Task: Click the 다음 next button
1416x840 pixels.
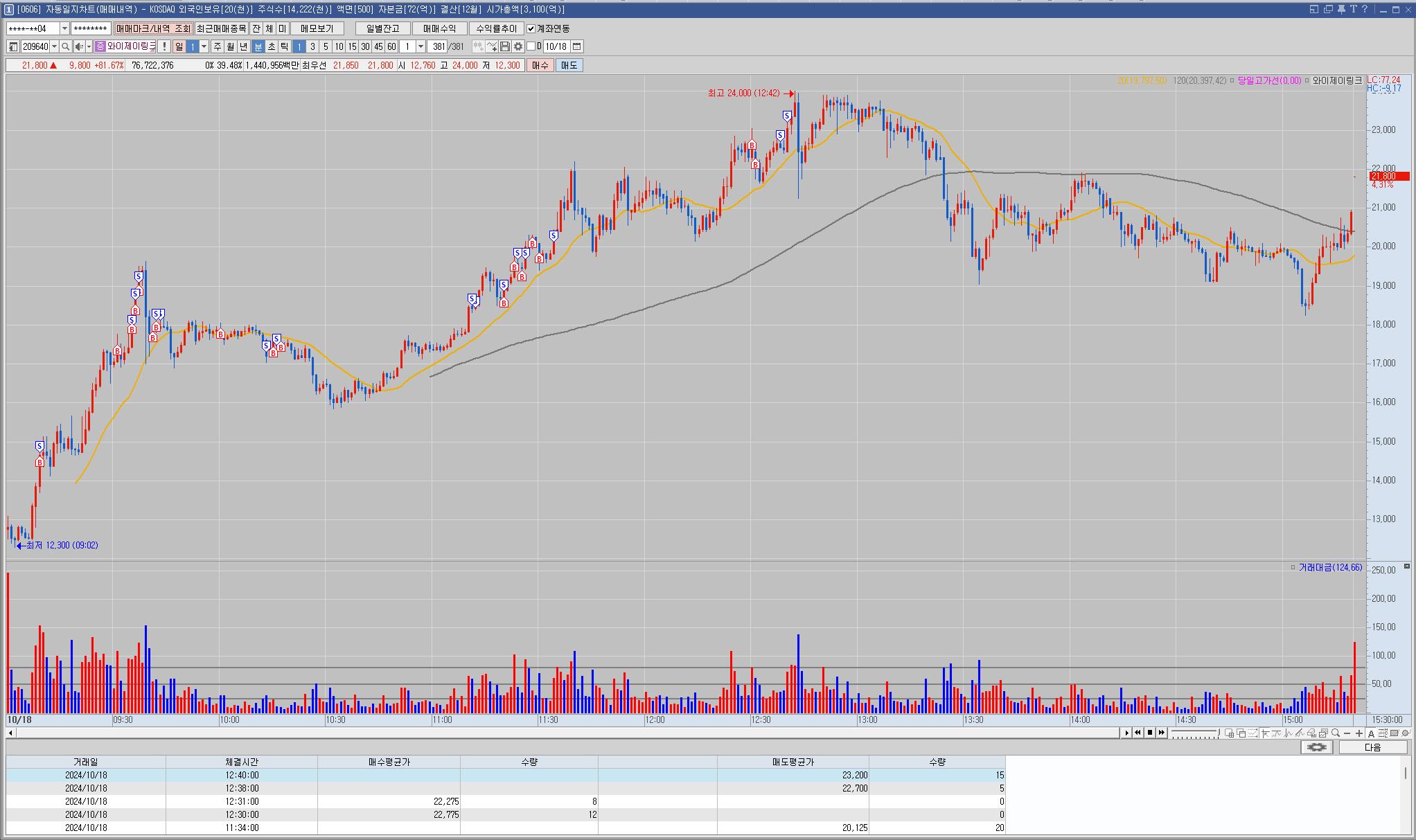Action: (1372, 747)
